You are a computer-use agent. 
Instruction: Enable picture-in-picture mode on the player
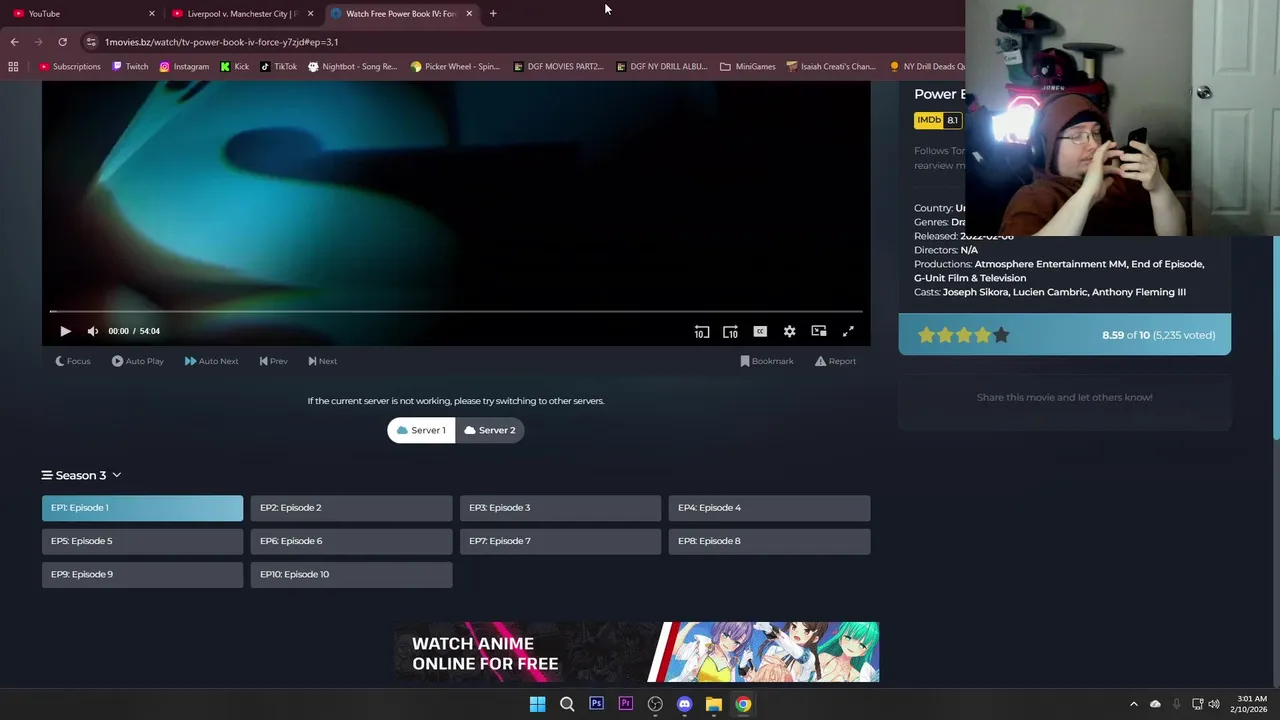point(819,331)
